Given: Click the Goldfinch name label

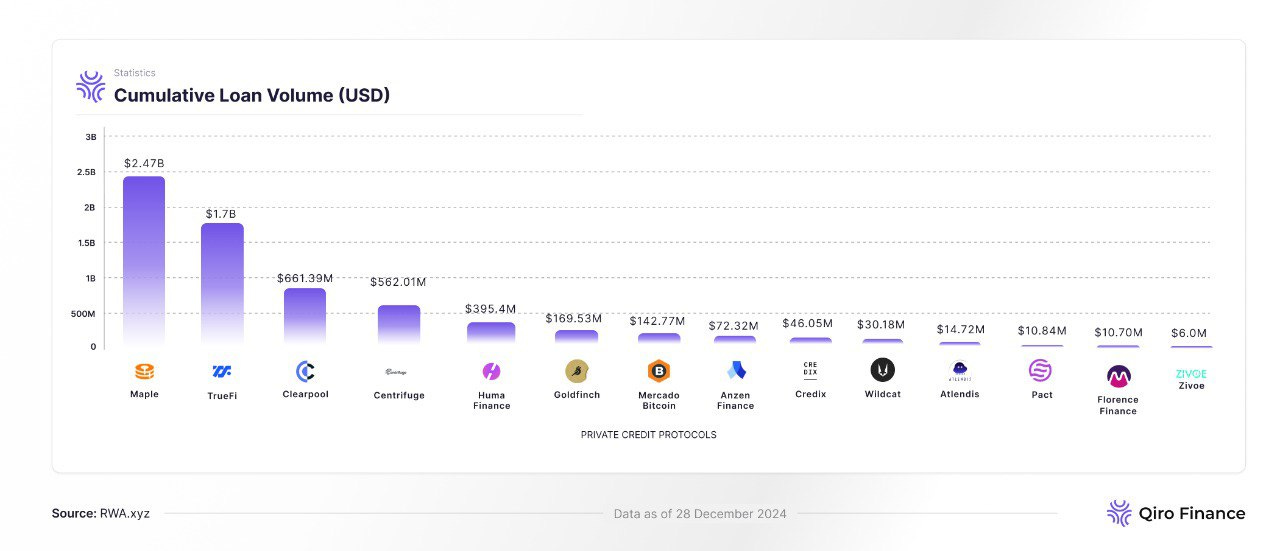Looking at the screenshot, I should pos(577,395).
